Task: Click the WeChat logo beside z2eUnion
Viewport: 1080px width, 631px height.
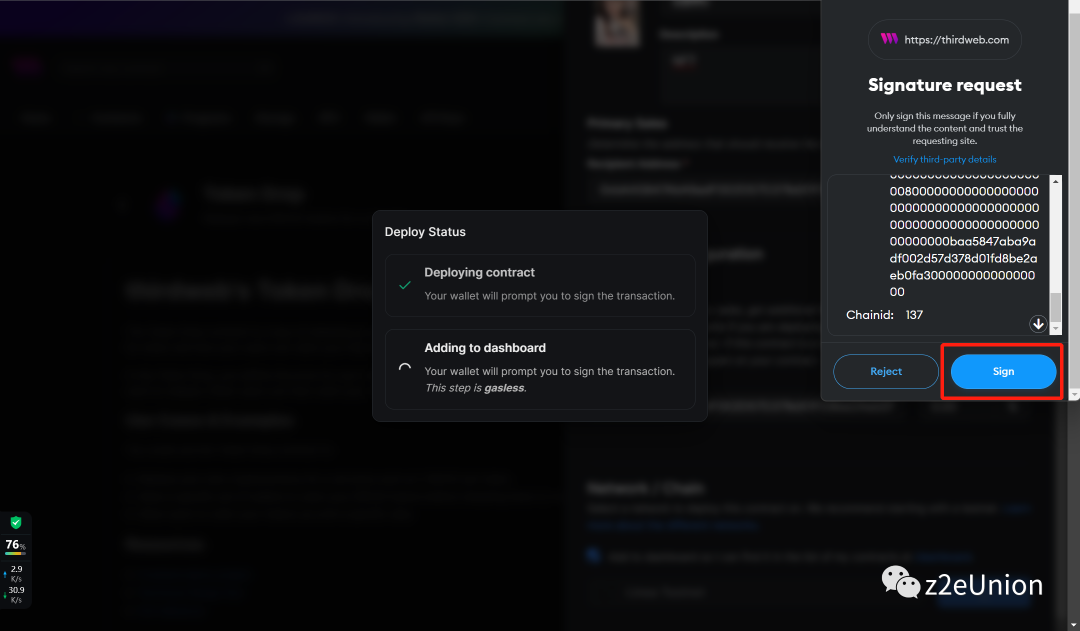Action: (x=900, y=583)
